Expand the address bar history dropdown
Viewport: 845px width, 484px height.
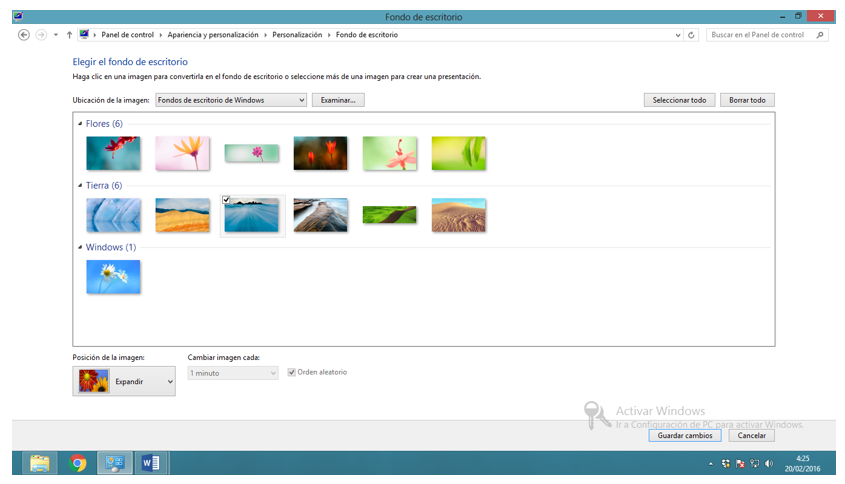pyautogui.click(x=678, y=35)
